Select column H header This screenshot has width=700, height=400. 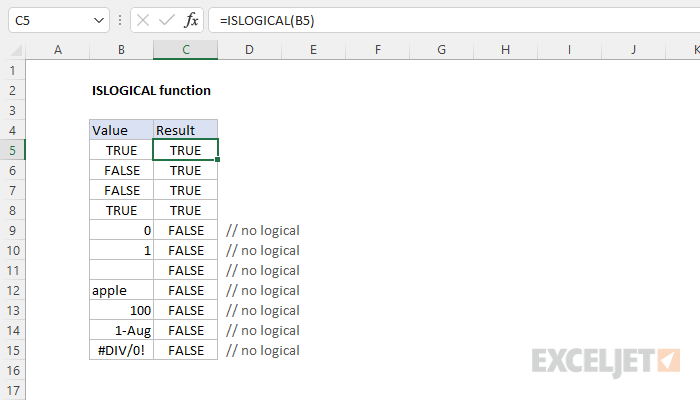505,50
